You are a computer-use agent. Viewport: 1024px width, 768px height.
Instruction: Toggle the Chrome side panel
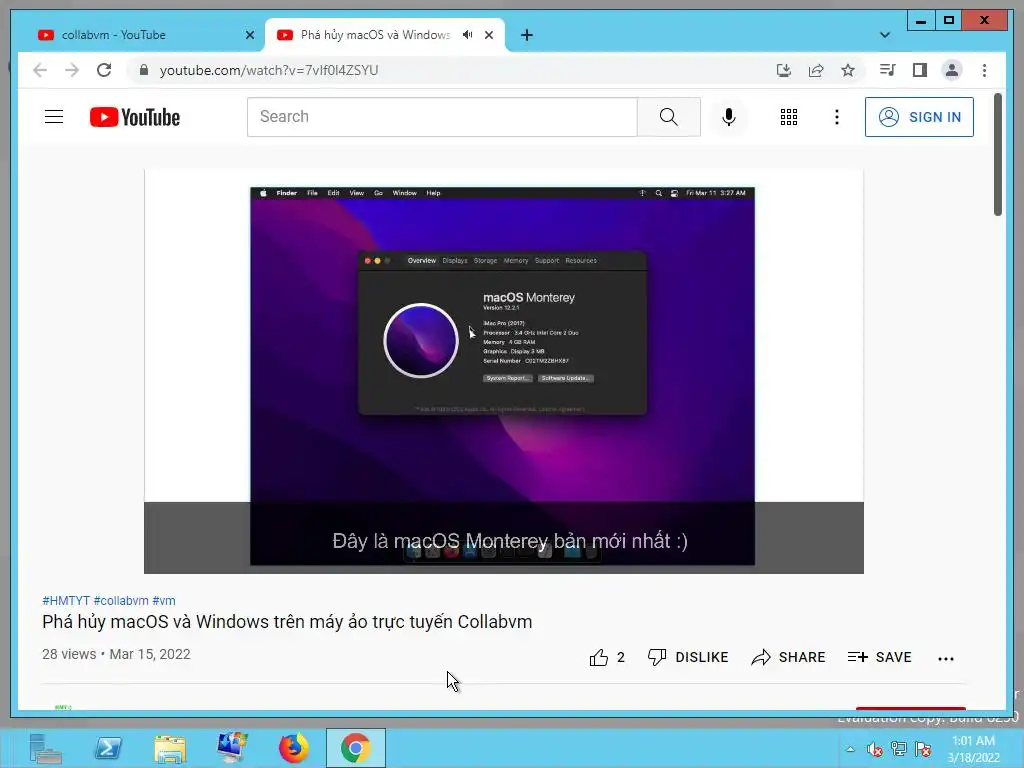920,70
